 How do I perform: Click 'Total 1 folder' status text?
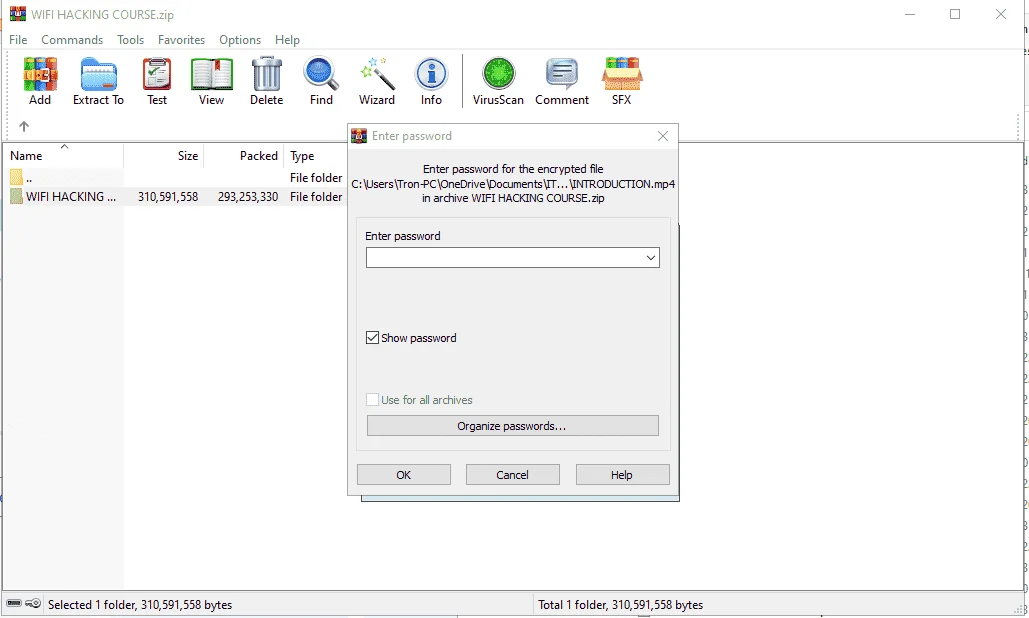click(x=620, y=604)
